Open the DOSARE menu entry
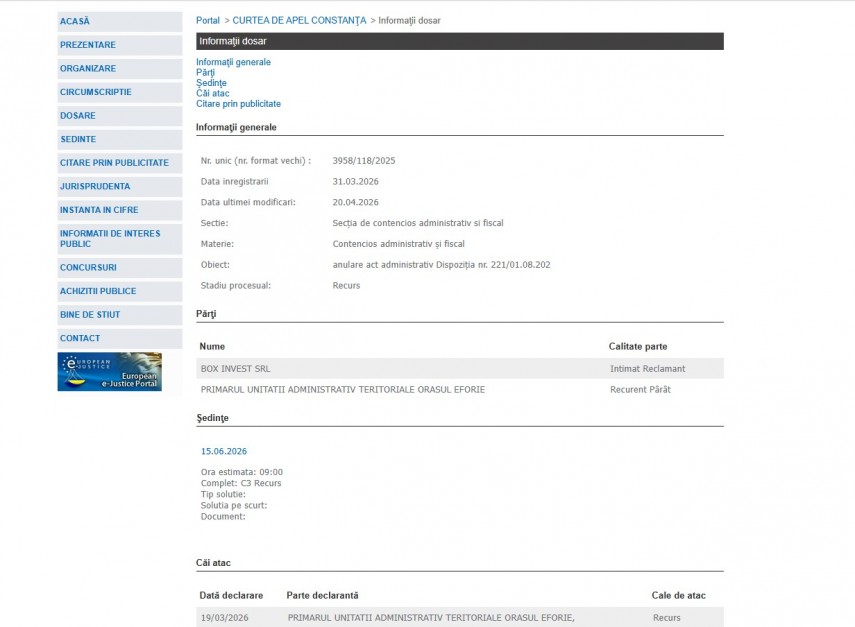The width and height of the screenshot is (855, 627). 78,116
